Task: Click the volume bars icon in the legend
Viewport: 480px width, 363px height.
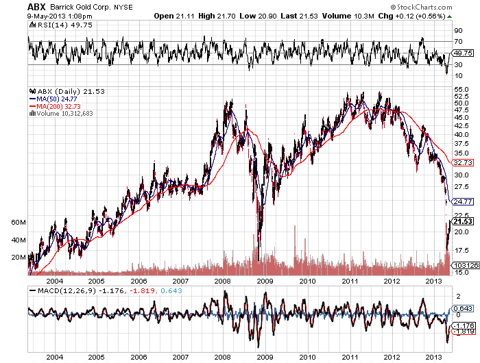Action: click(32, 113)
